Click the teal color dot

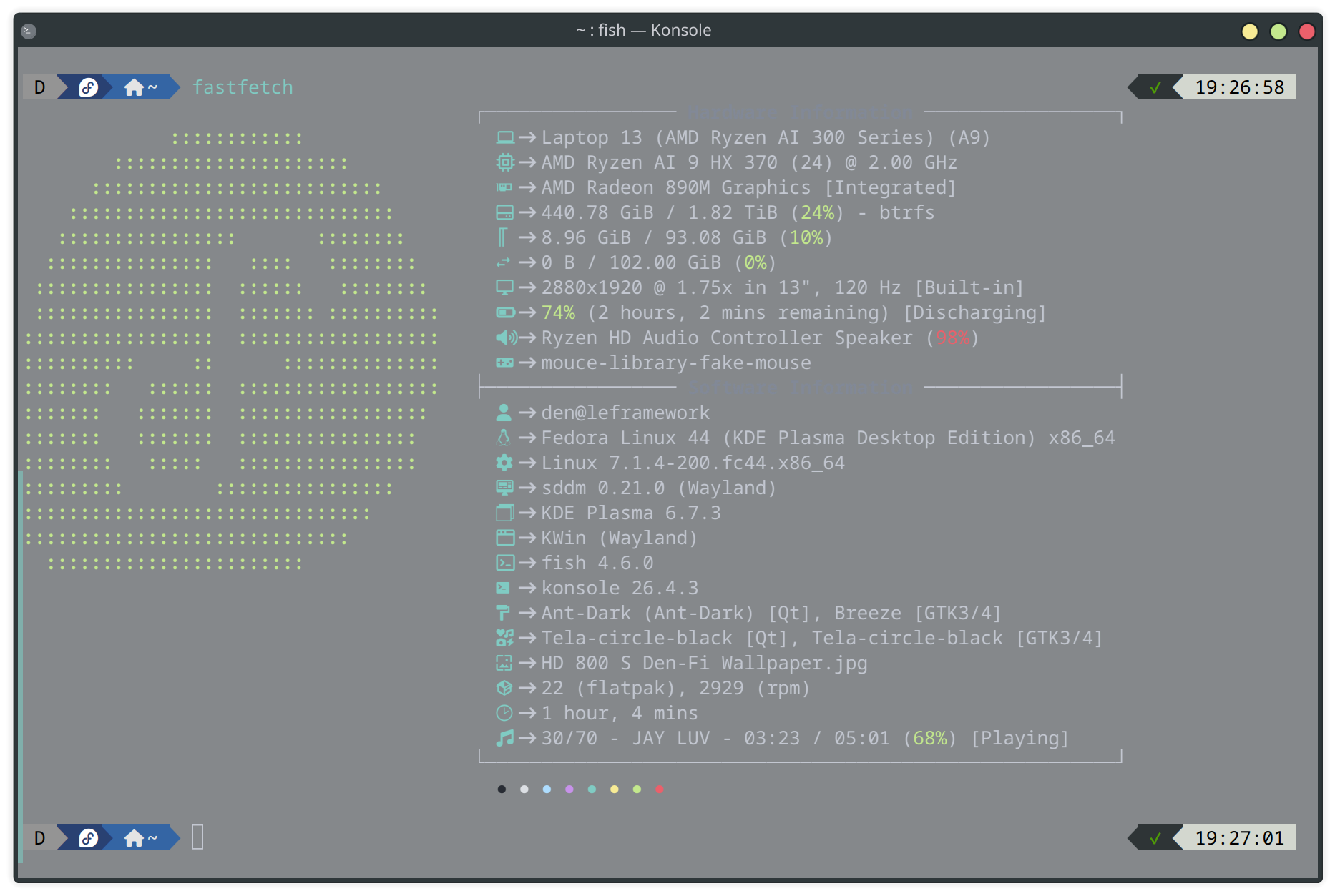592,789
